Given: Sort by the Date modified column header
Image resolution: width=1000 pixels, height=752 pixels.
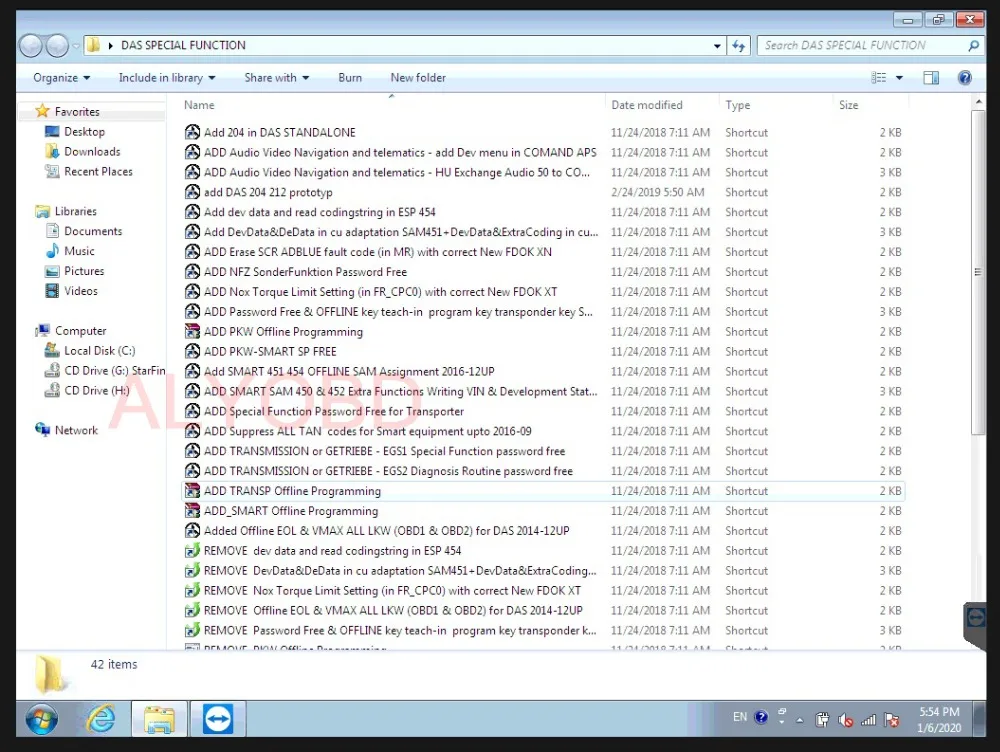Looking at the screenshot, I should (647, 105).
